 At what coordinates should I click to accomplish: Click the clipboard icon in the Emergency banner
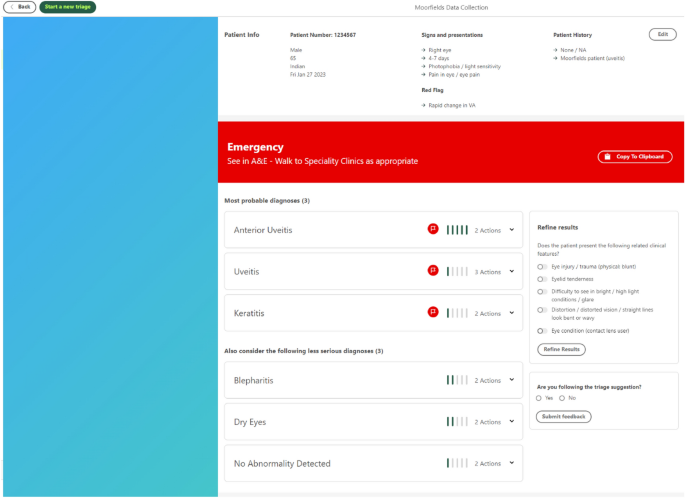607,157
